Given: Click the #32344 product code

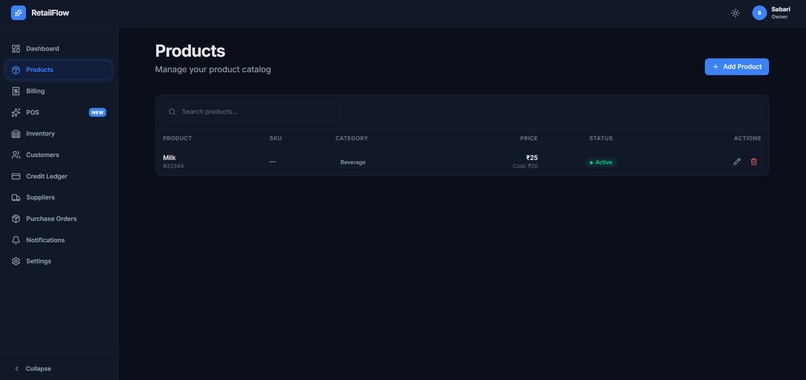Looking at the screenshot, I should [173, 166].
